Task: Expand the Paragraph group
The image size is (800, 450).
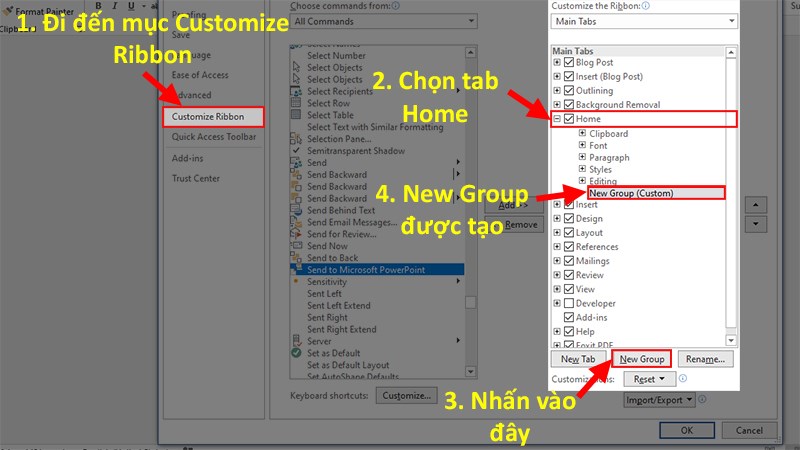Action: 582,157
